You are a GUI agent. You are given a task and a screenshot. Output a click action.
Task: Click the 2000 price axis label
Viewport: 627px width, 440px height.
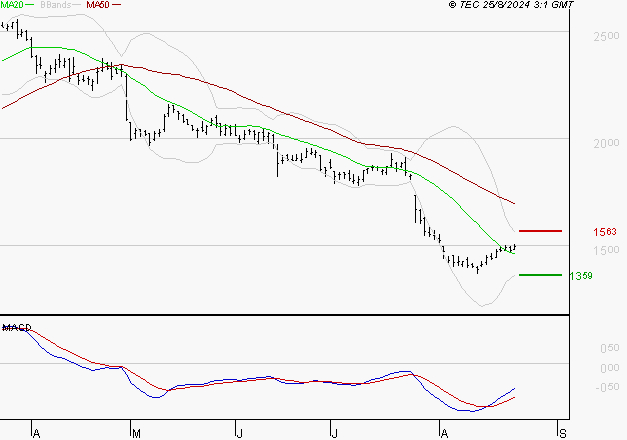coord(606,143)
